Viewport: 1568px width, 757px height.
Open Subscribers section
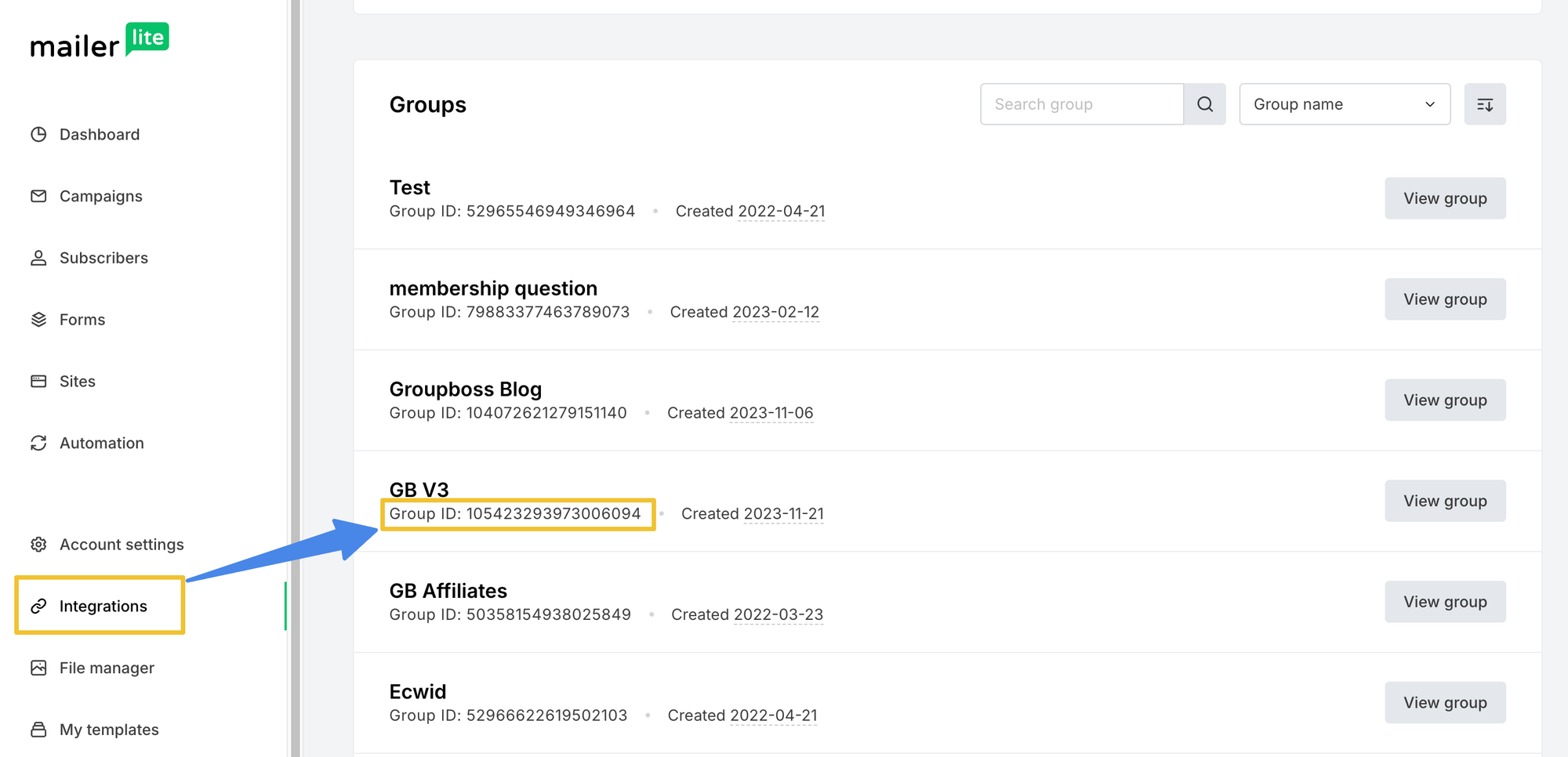(103, 258)
